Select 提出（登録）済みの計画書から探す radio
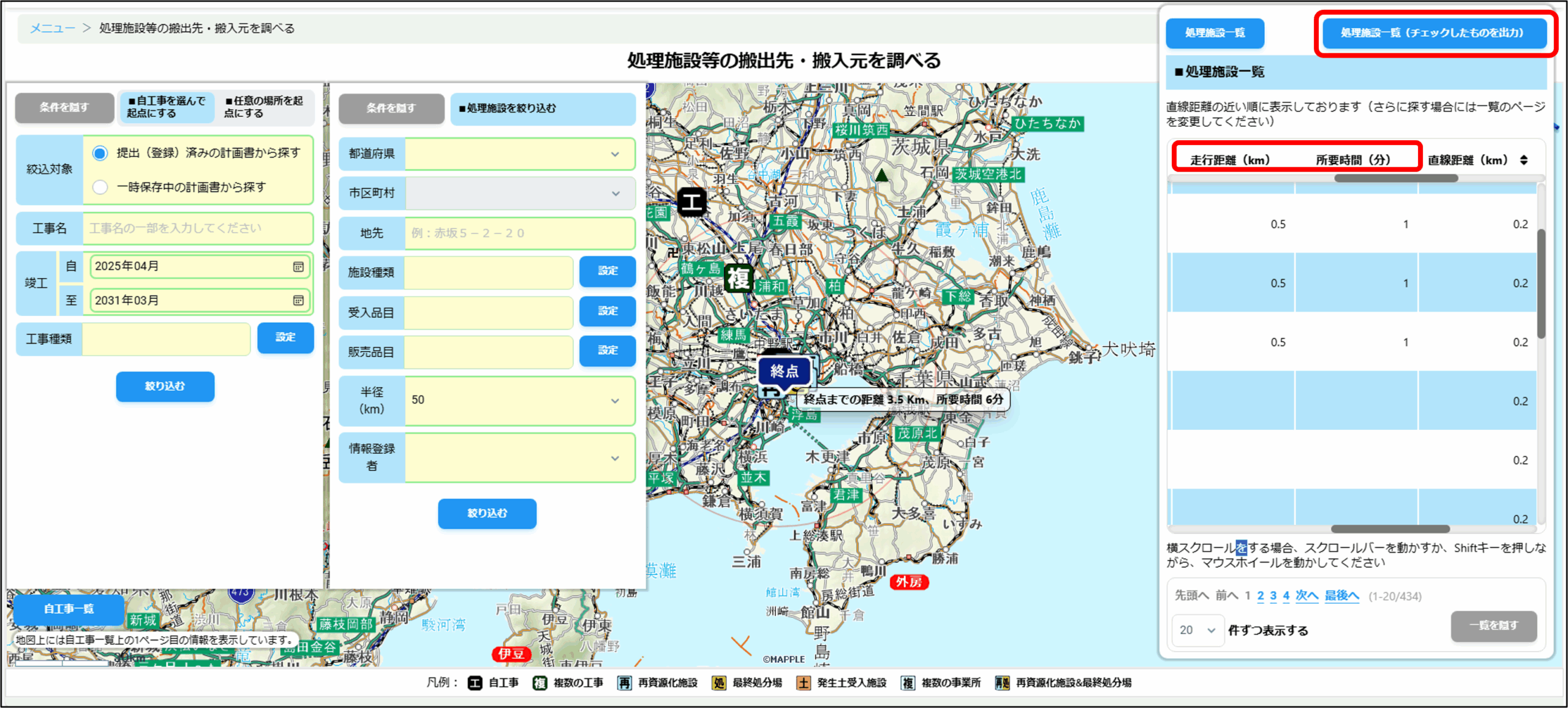The width and height of the screenshot is (1568, 708). point(100,153)
